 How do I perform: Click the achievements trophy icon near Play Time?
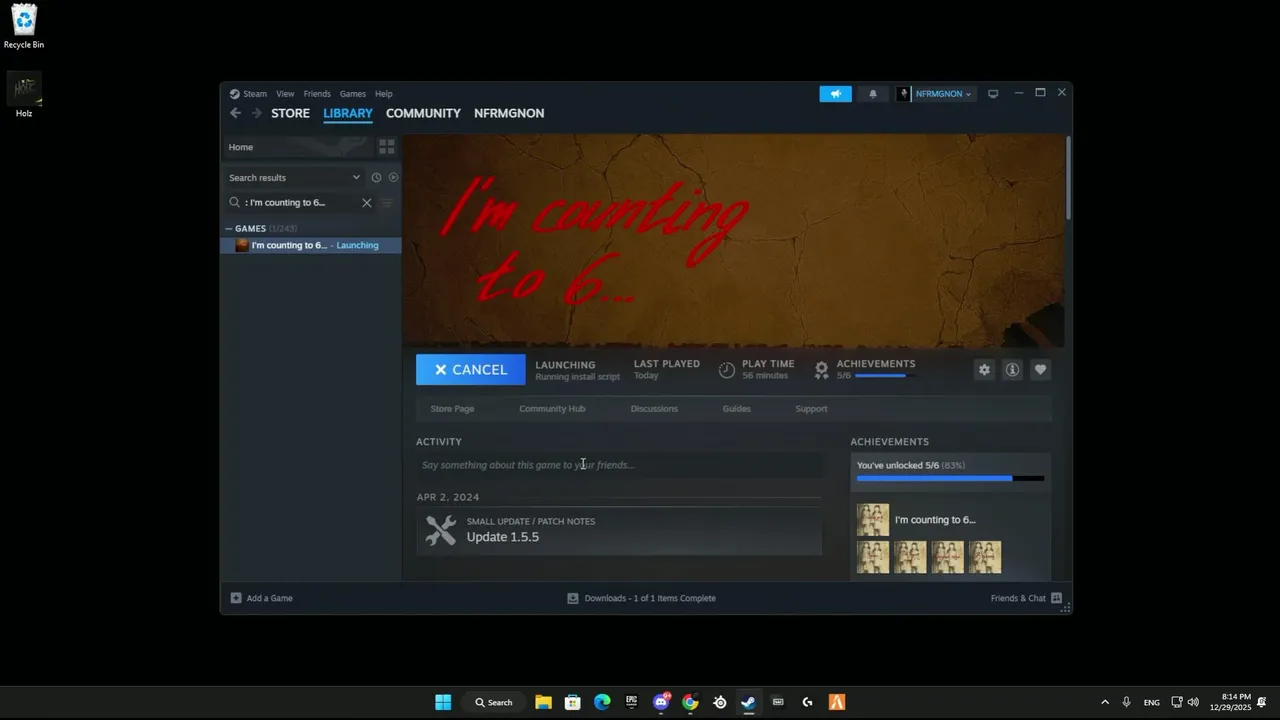click(821, 370)
